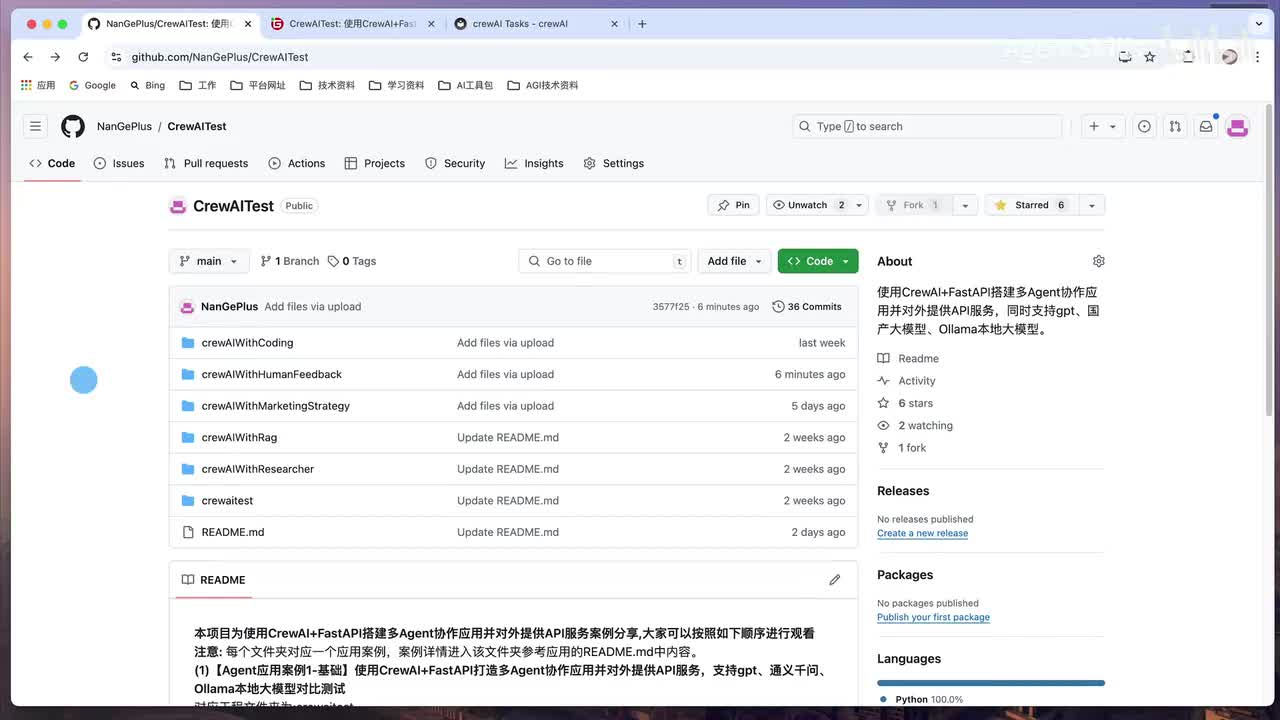Click the GitHub Octocat logo

tap(73, 126)
